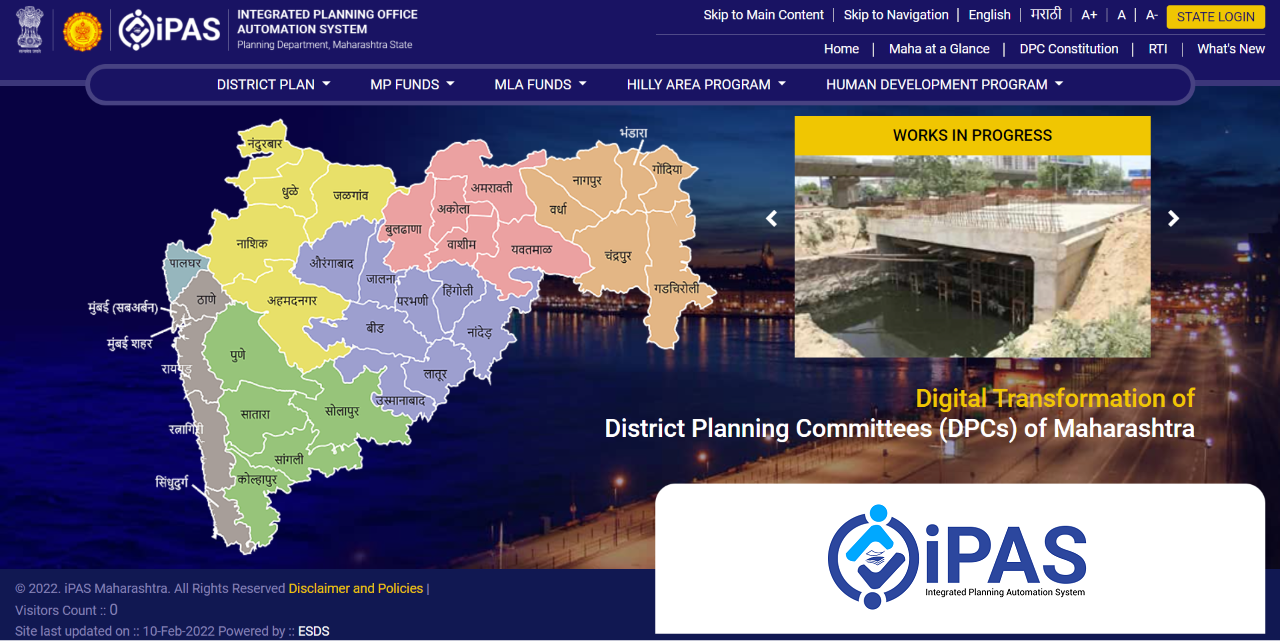
Task: Expand Hilly Area Program dropdown
Action: click(x=706, y=85)
